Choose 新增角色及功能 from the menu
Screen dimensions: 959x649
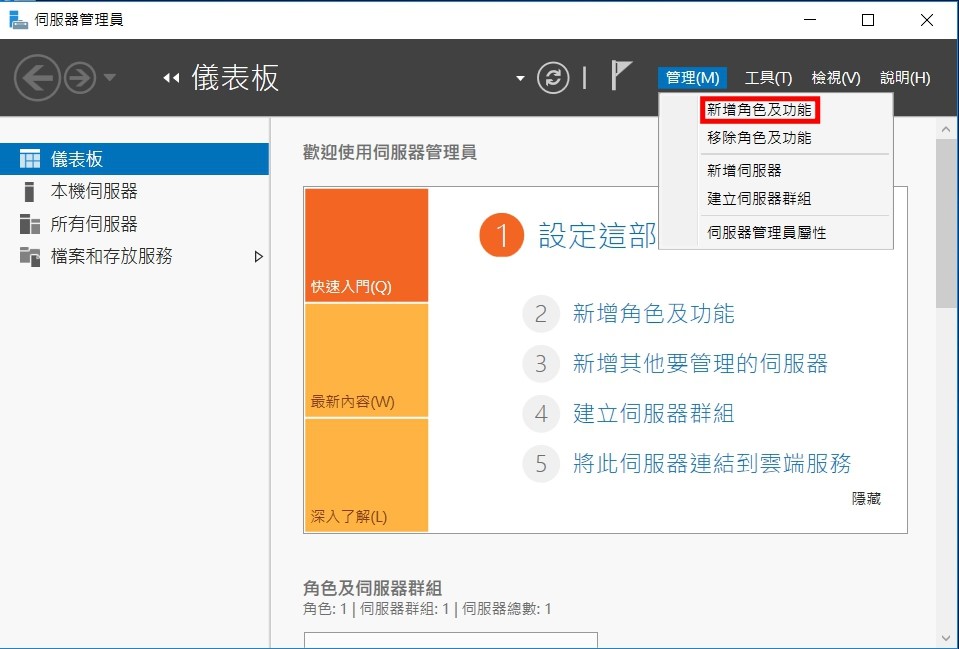click(x=759, y=110)
